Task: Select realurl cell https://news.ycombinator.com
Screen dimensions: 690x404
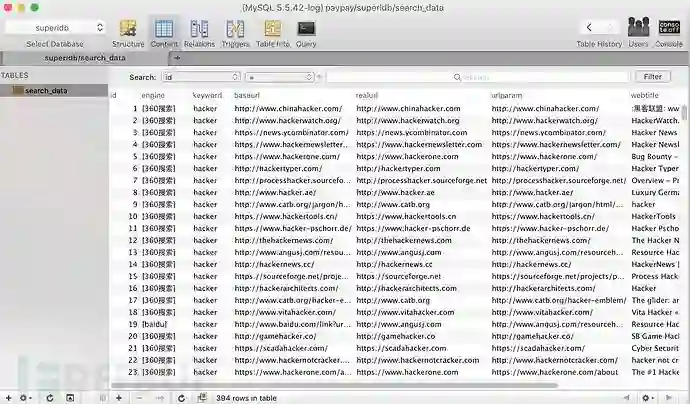Action: (412, 132)
